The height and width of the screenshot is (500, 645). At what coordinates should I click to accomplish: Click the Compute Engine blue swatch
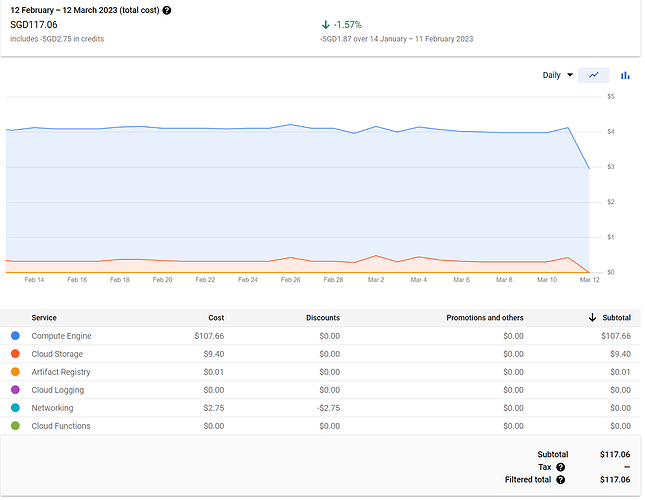[x=15, y=336]
